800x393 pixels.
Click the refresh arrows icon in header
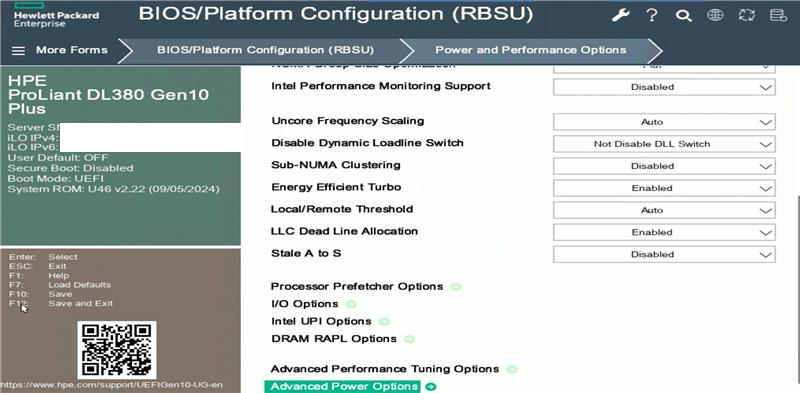click(x=746, y=15)
